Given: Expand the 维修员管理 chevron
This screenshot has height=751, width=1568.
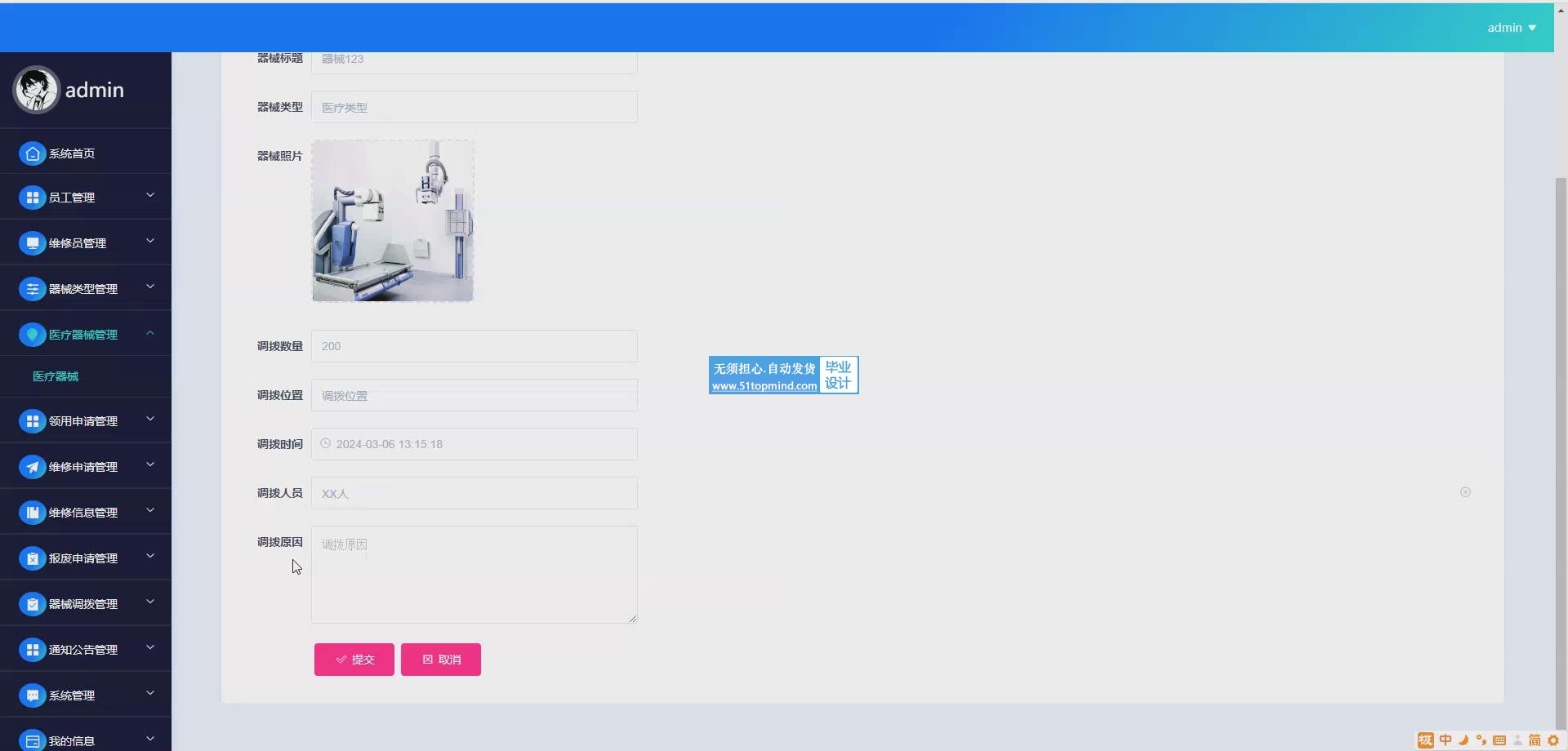Looking at the screenshot, I should pyautogui.click(x=150, y=241).
